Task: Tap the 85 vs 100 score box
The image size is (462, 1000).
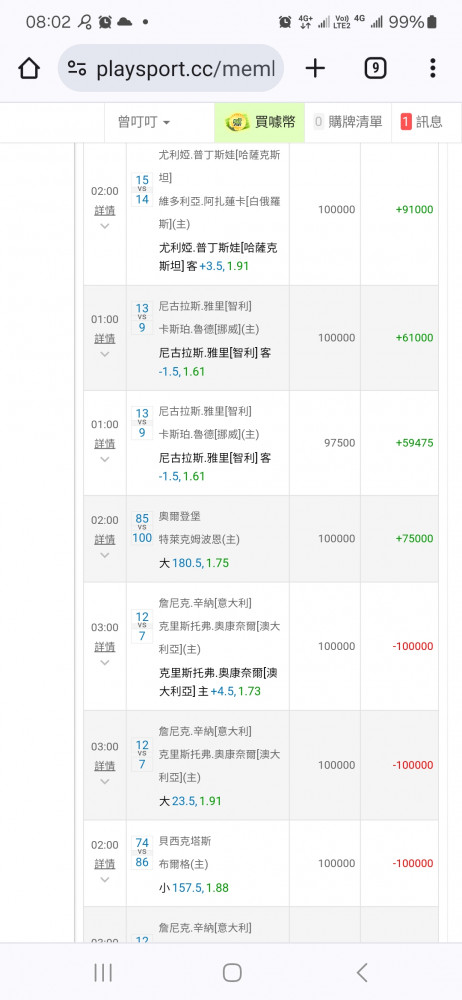Action: [142, 528]
